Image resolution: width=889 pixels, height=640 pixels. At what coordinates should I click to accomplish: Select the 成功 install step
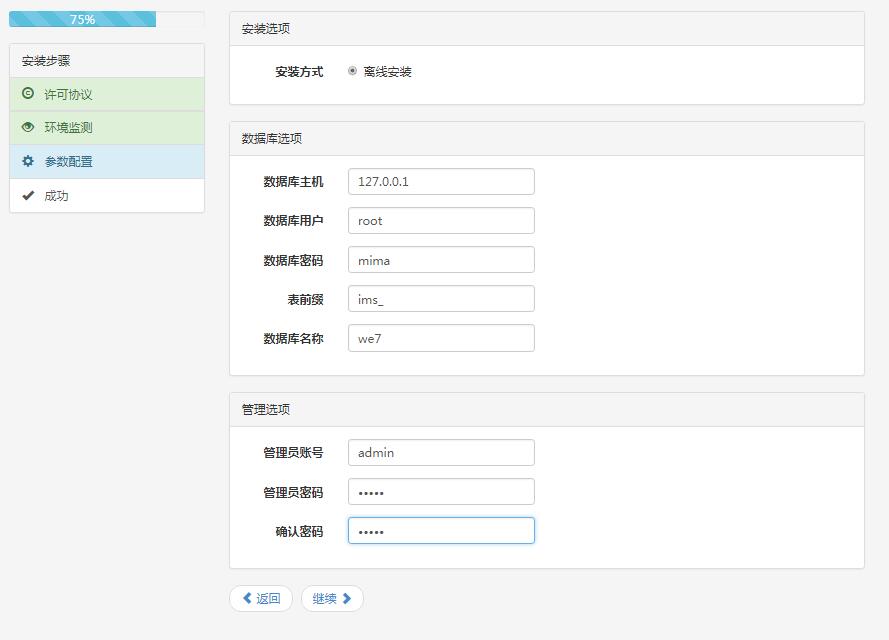107,196
